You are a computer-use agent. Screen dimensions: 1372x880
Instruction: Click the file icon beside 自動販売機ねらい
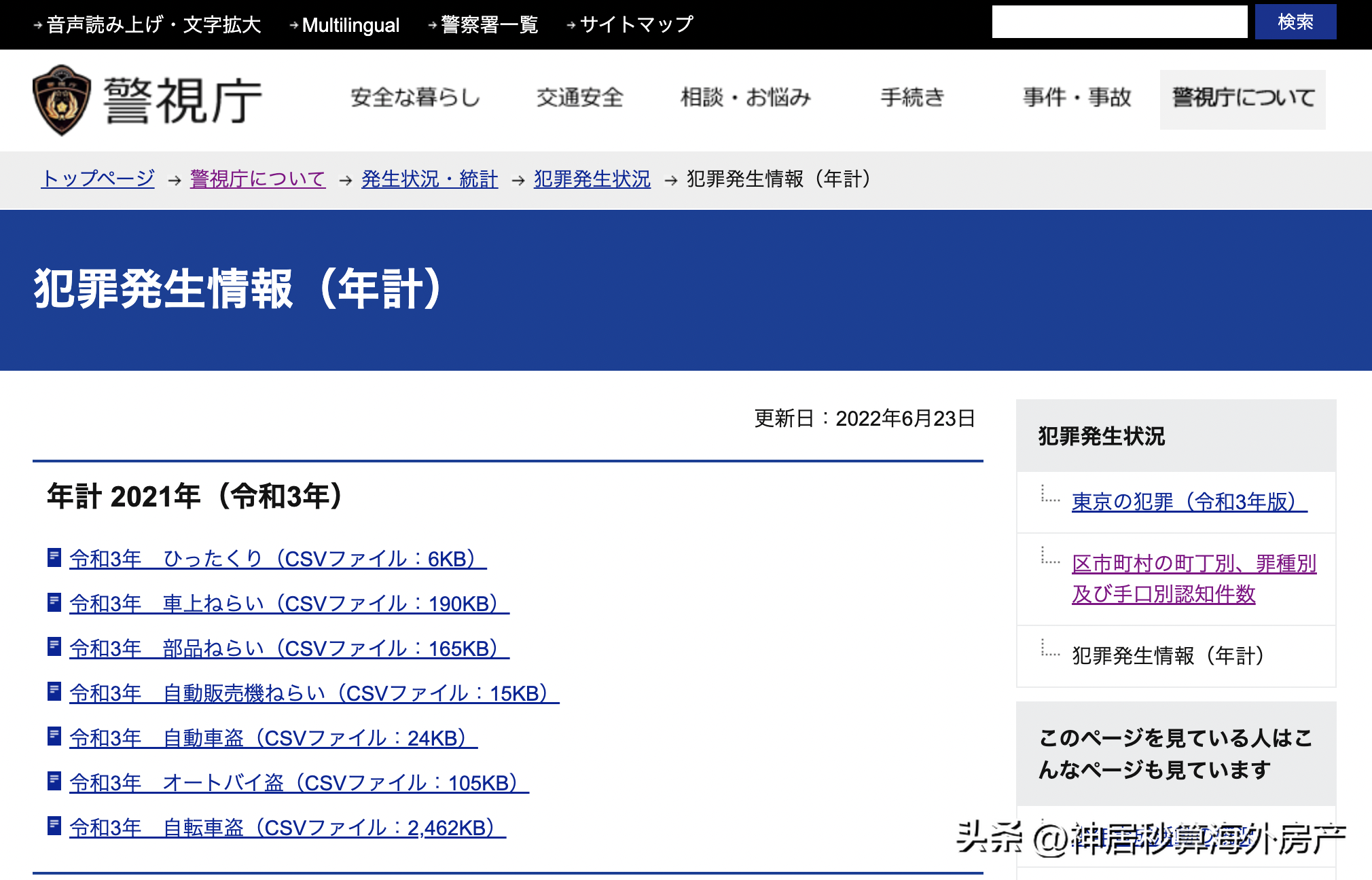[54, 692]
